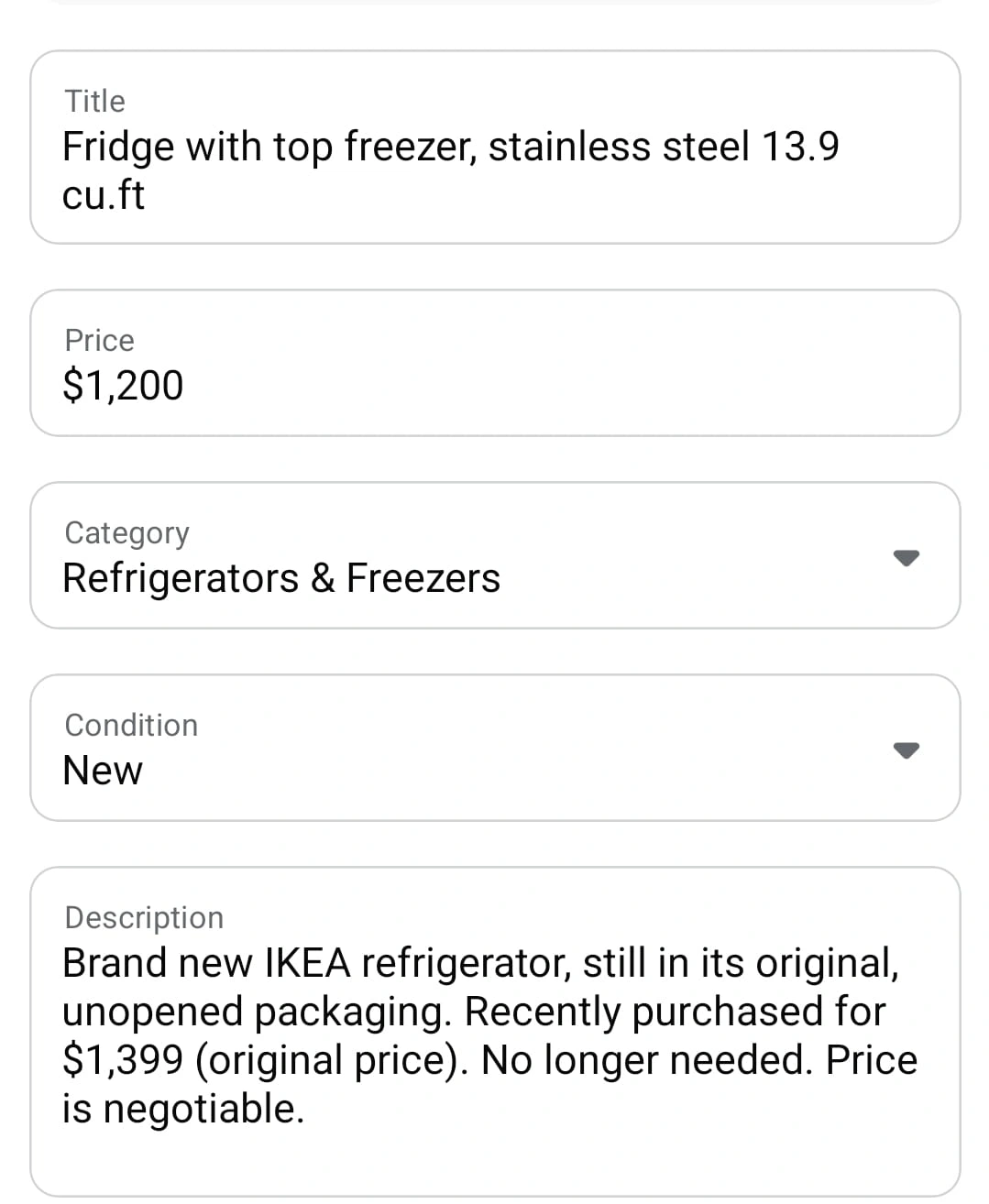Click the Condition dropdown arrow icon
The image size is (989, 1204).
coord(906,750)
